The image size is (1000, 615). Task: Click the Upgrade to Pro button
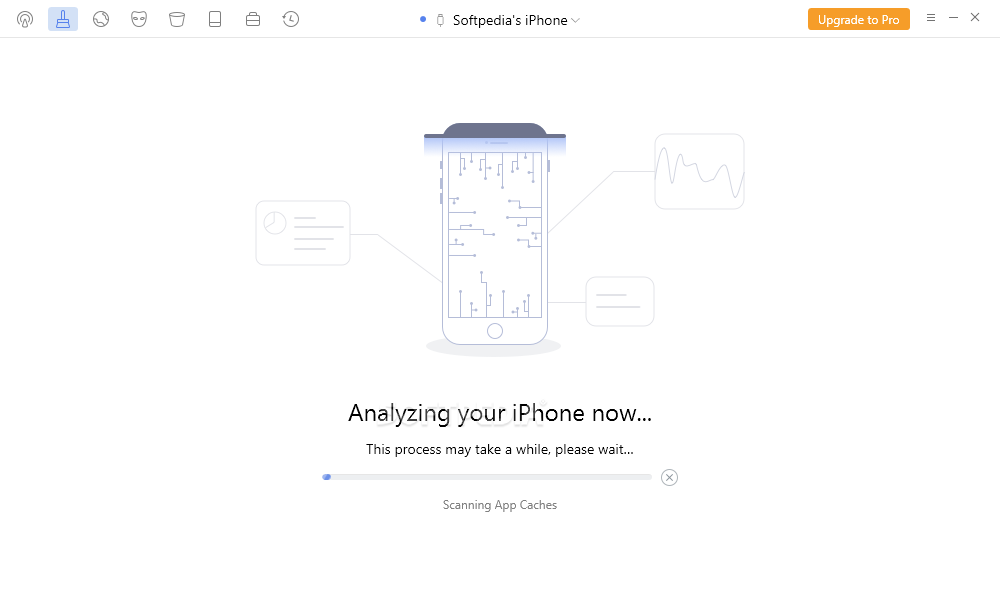858,19
